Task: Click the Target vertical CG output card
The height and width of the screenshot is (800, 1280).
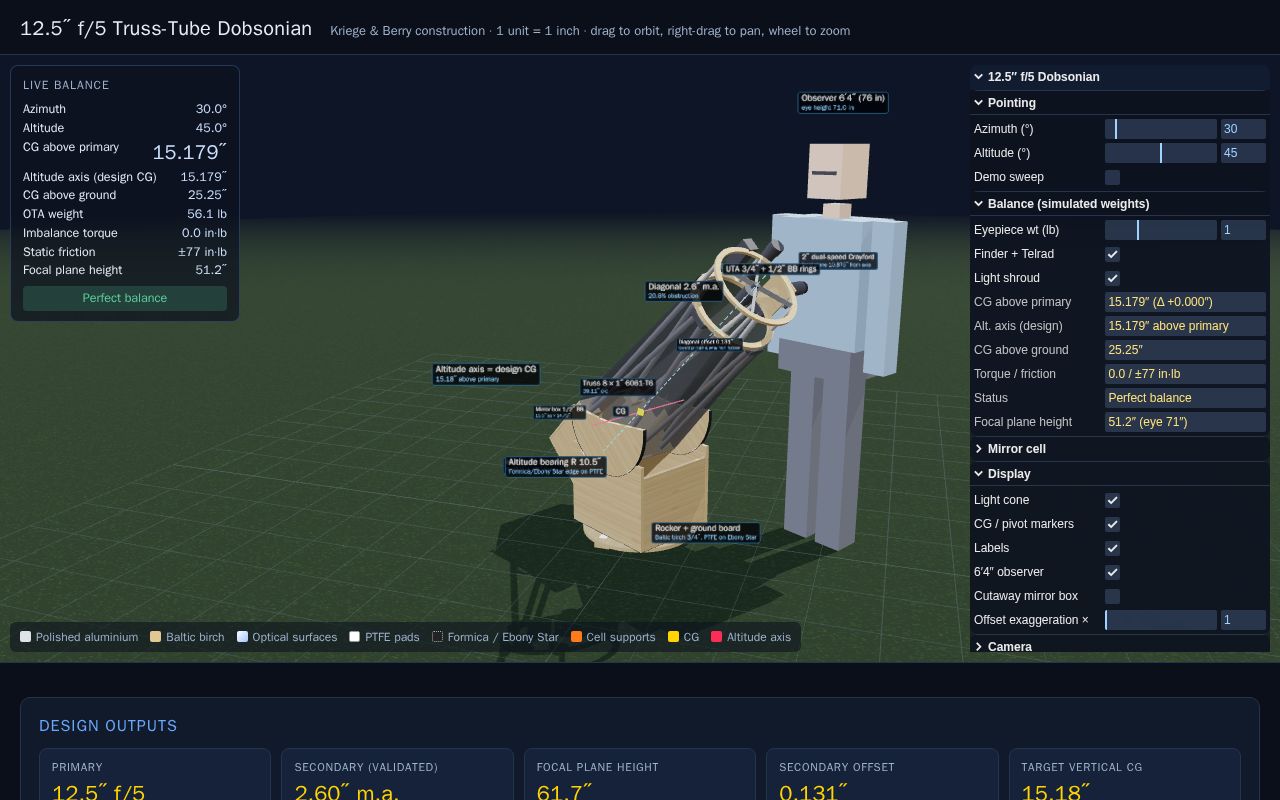Action: pos(1124,775)
